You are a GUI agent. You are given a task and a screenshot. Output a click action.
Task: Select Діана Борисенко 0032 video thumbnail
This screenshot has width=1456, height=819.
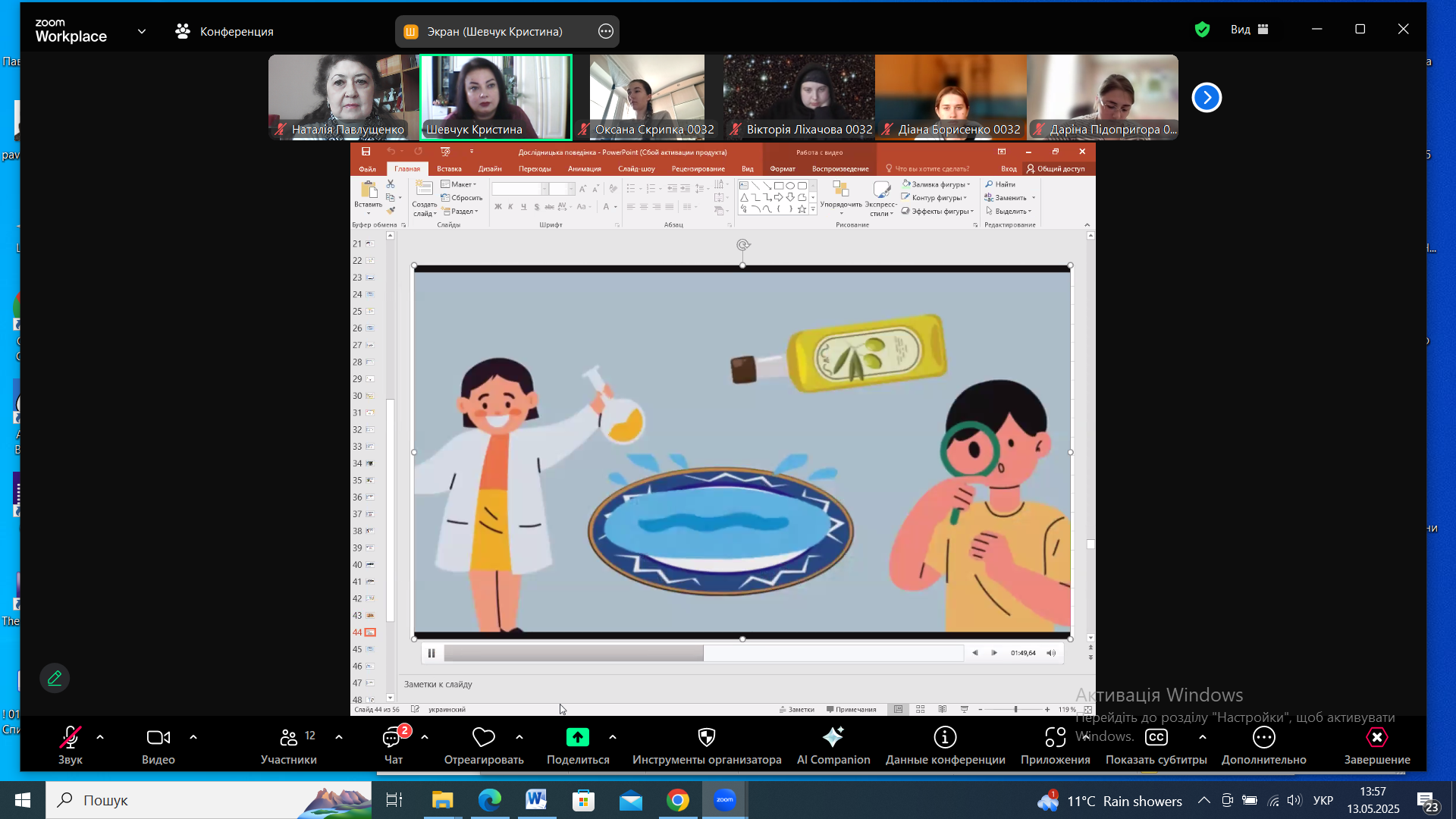(950, 97)
